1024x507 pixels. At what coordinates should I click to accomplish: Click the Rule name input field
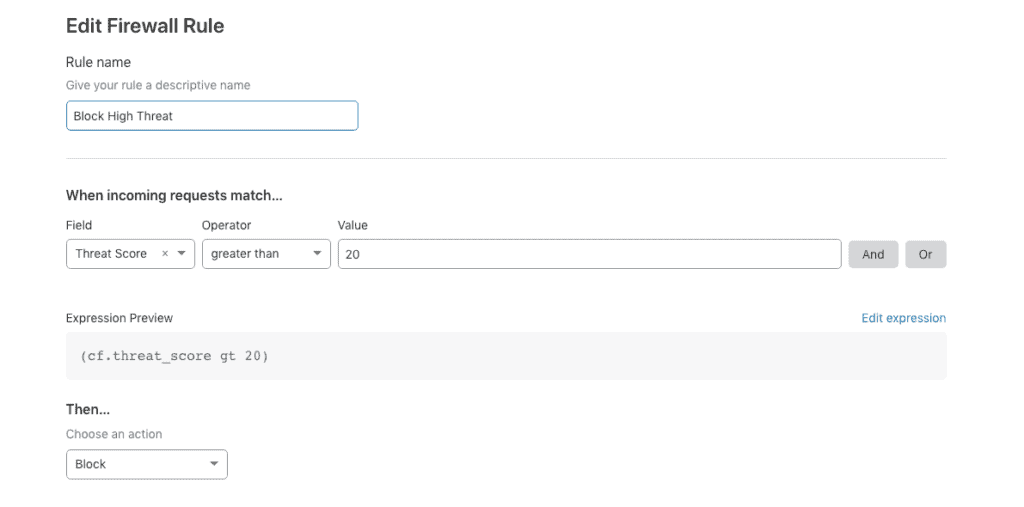point(212,116)
